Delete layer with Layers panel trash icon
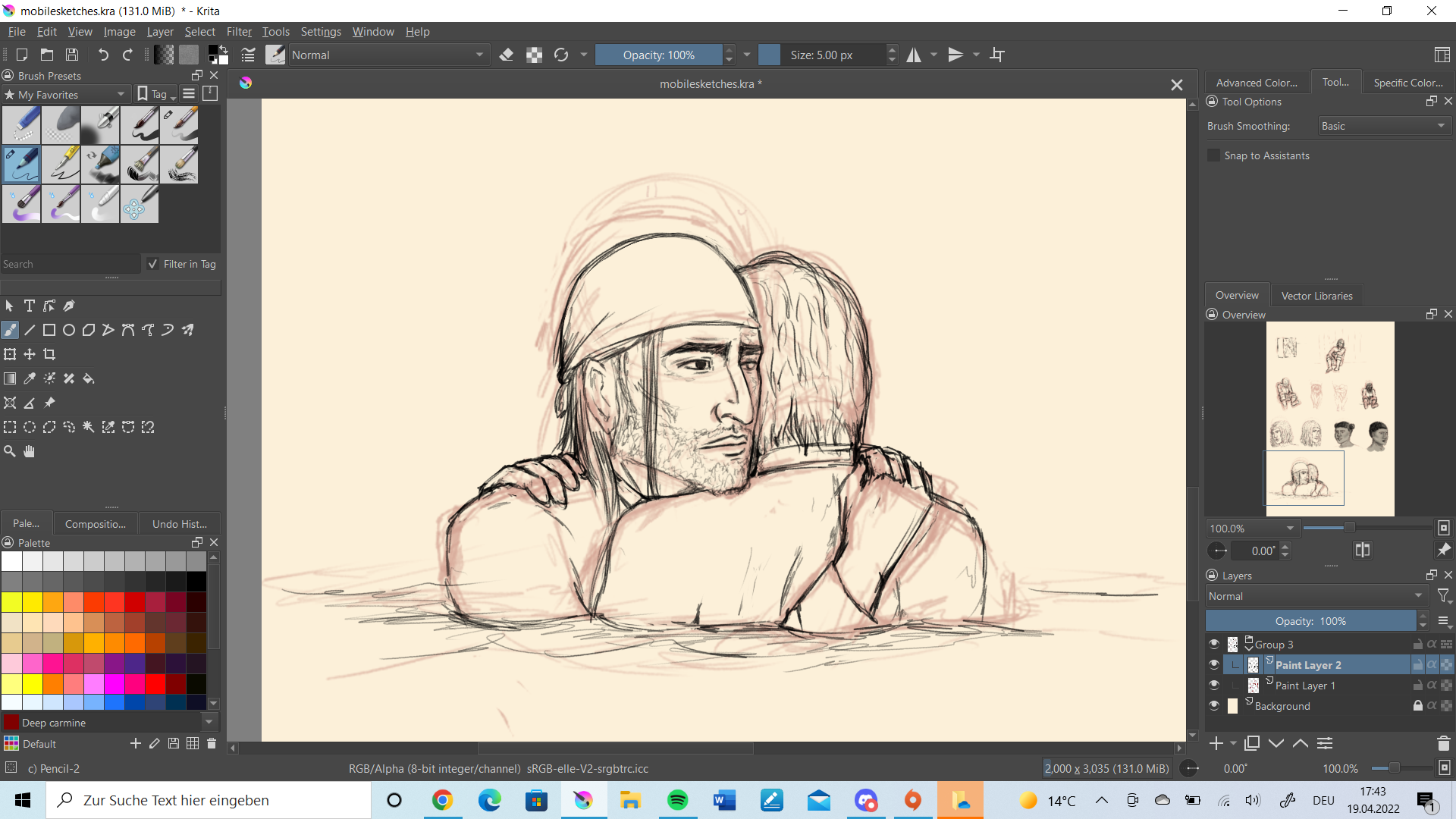 [x=1443, y=743]
